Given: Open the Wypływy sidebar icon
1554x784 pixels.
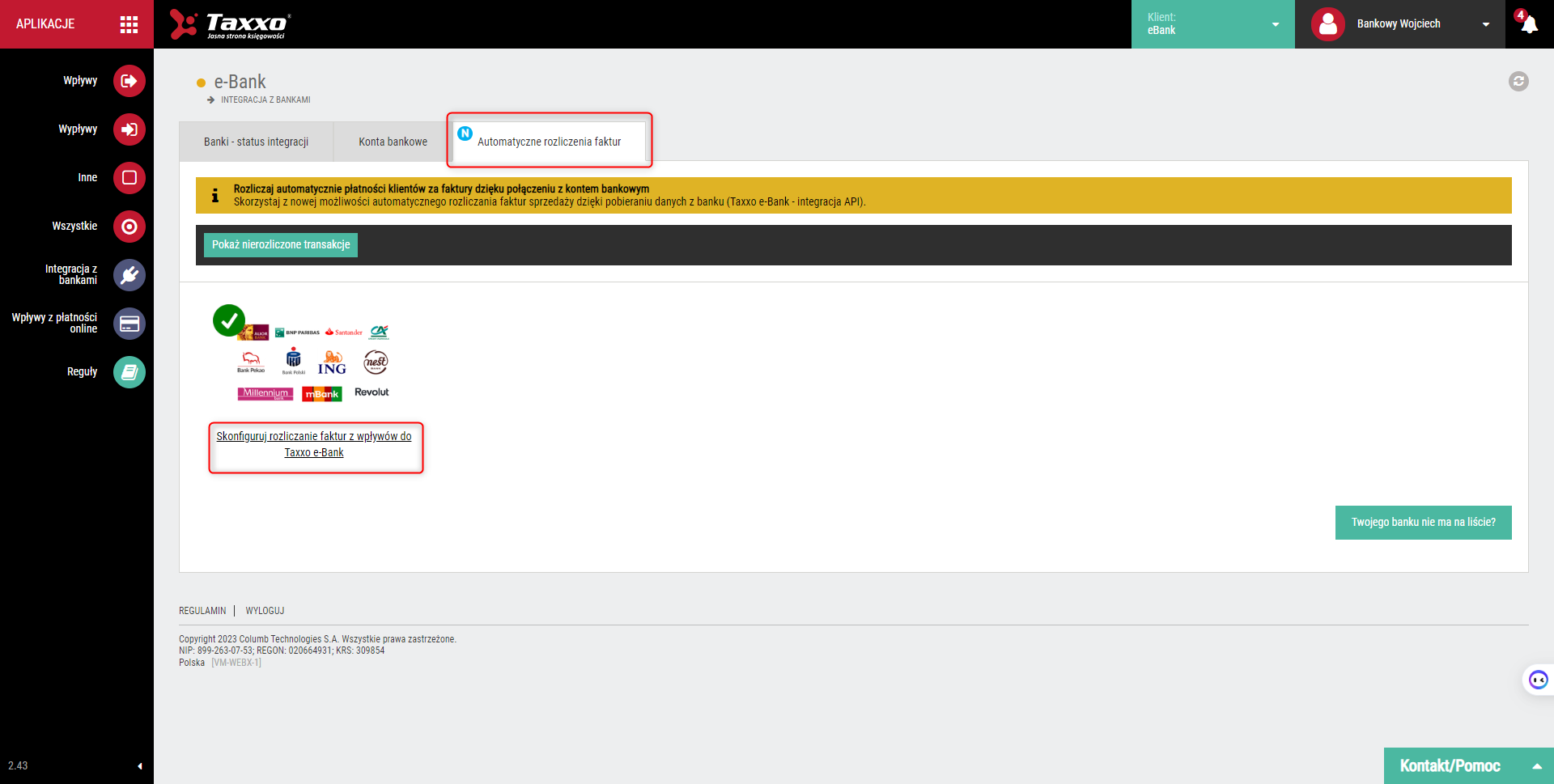Looking at the screenshot, I should [x=129, y=129].
